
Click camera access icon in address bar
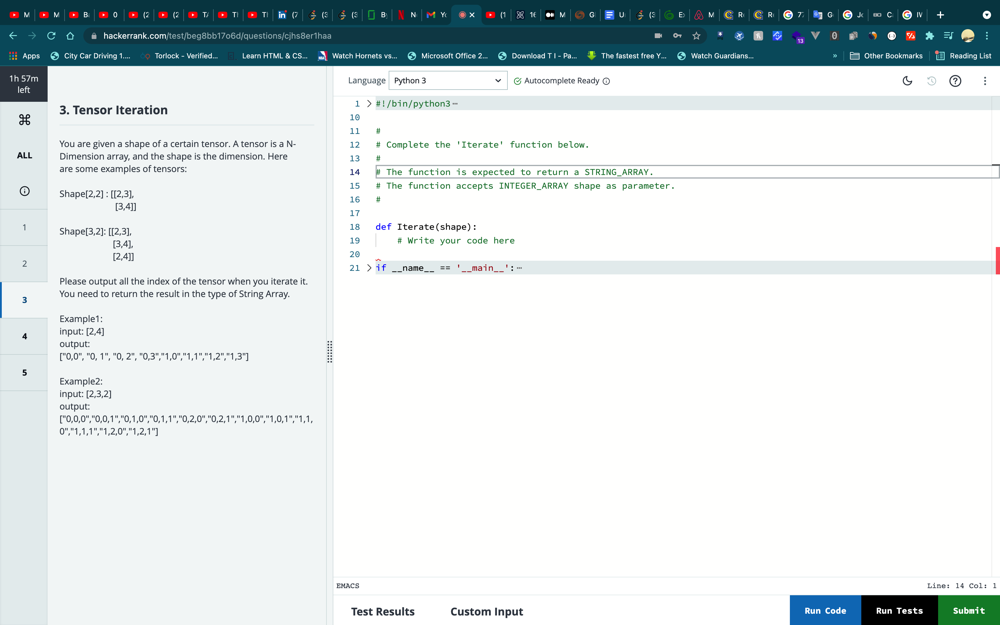coord(658,36)
